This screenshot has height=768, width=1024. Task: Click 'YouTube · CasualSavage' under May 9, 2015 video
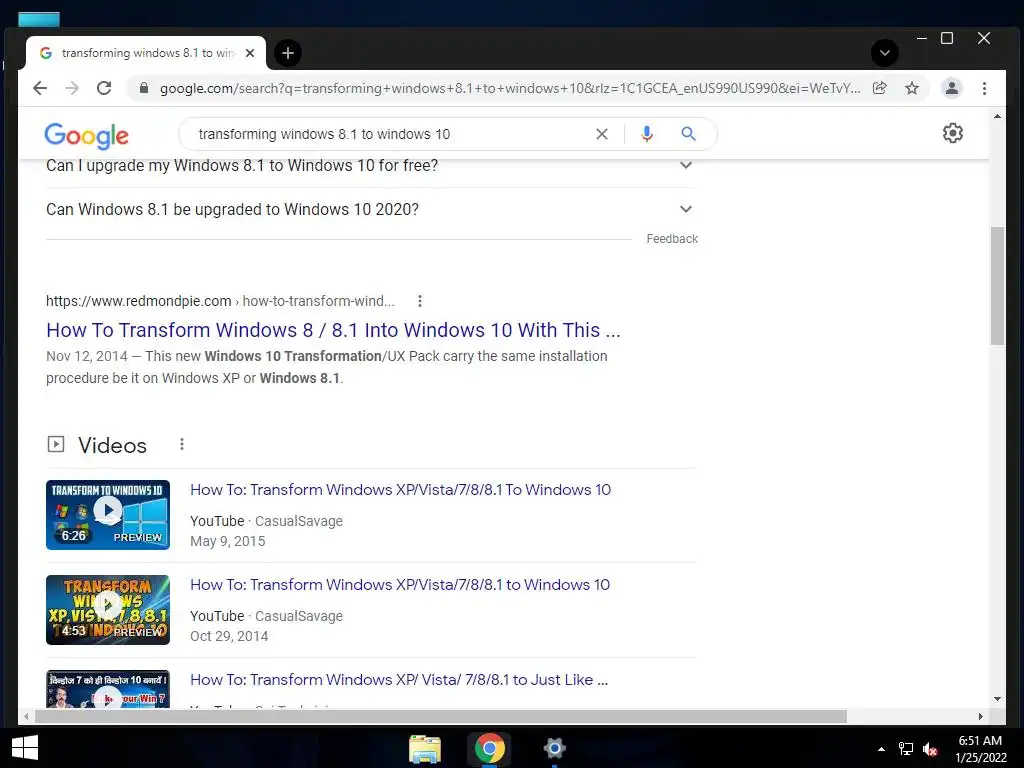pyautogui.click(x=266, y=521)
